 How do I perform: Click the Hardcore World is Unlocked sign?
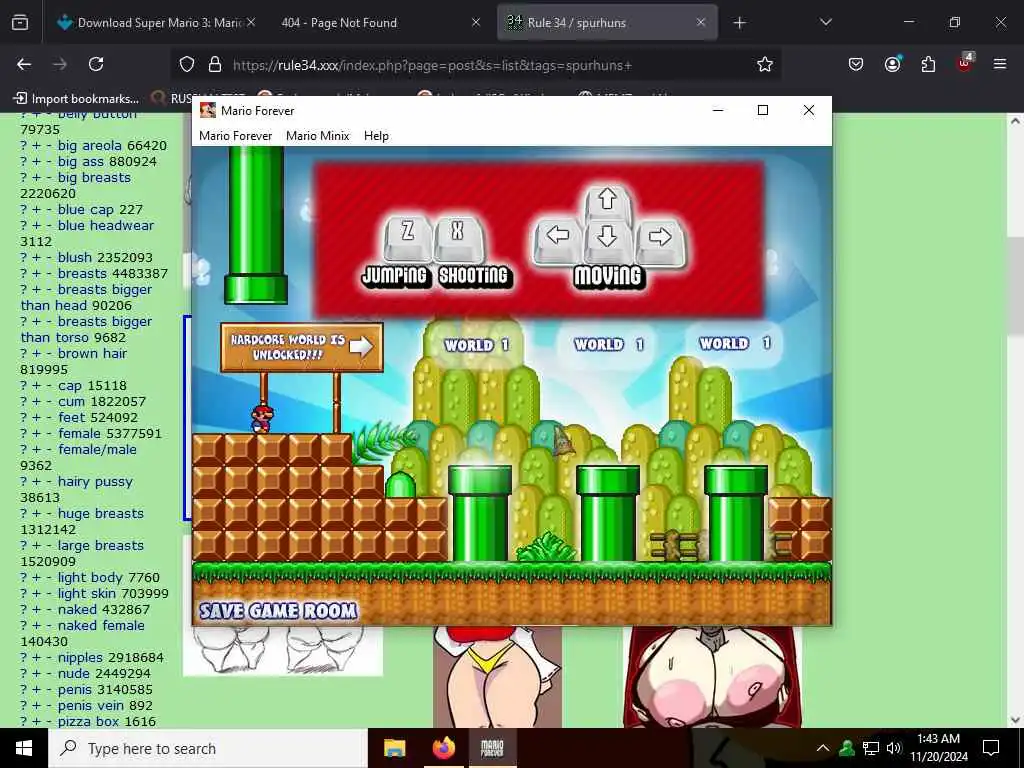302,347
